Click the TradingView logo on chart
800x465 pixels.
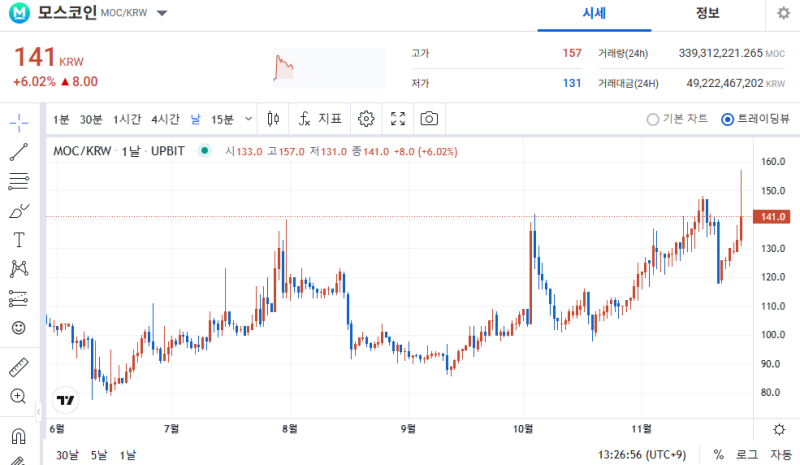click(x=65, y=400)
